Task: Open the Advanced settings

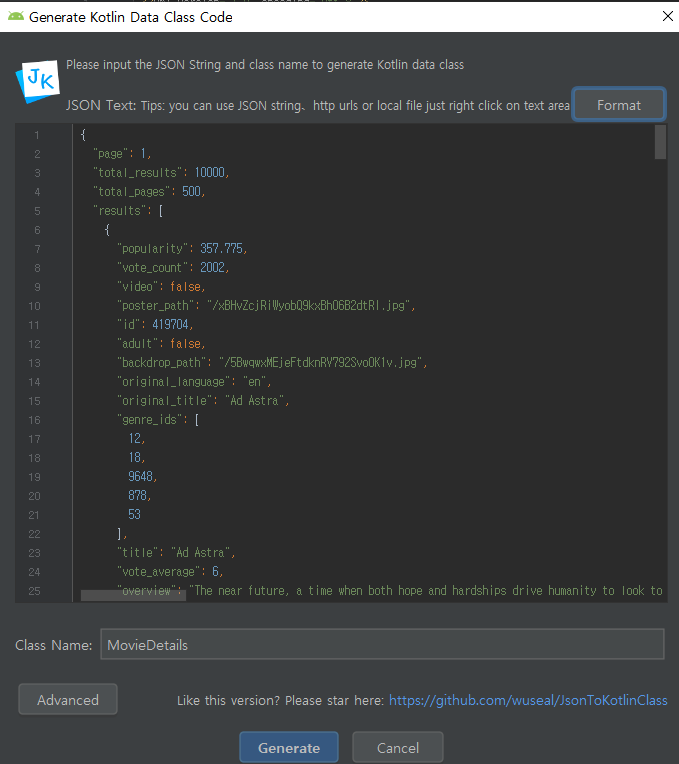Action: point(68,700)
